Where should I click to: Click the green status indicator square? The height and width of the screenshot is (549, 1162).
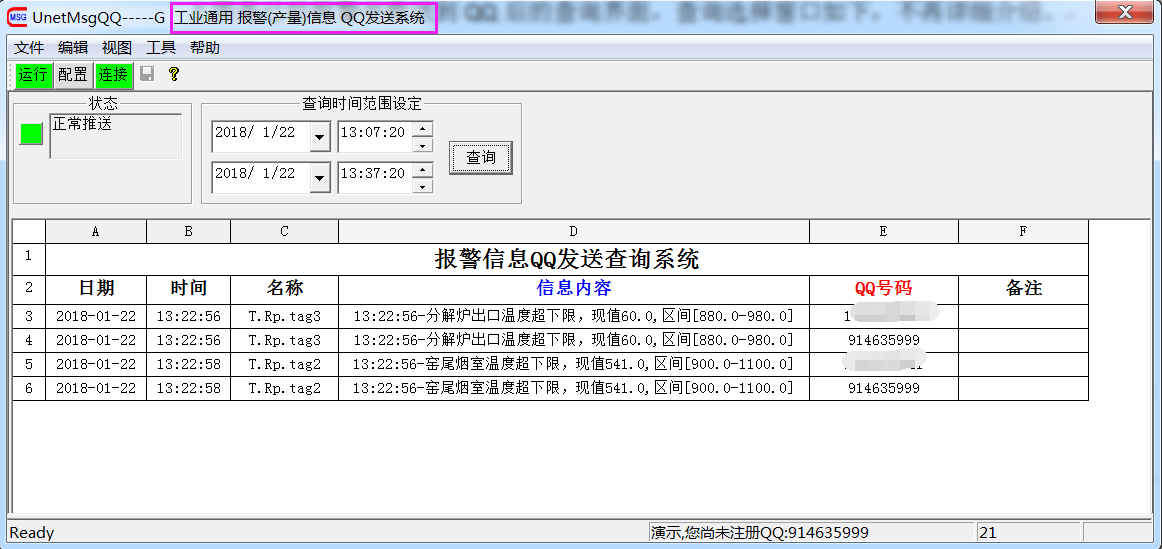32,134
